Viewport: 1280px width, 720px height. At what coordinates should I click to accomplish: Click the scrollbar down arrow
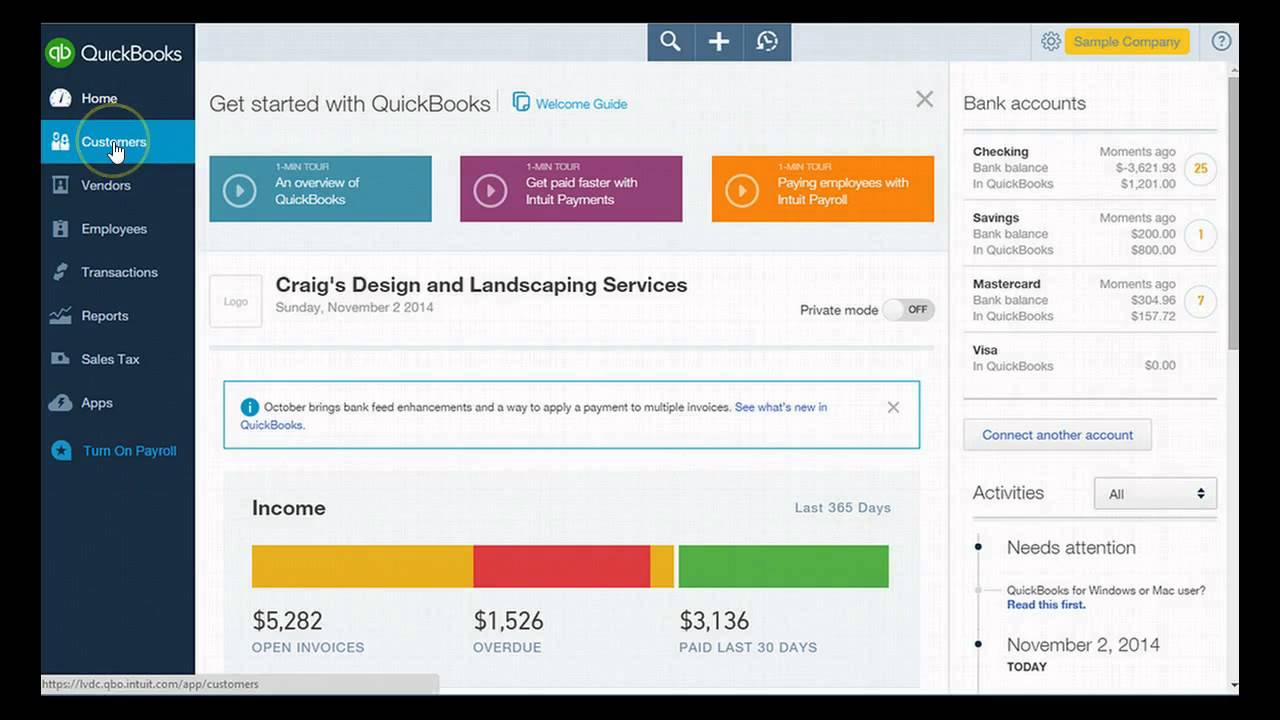(1233, 685)
